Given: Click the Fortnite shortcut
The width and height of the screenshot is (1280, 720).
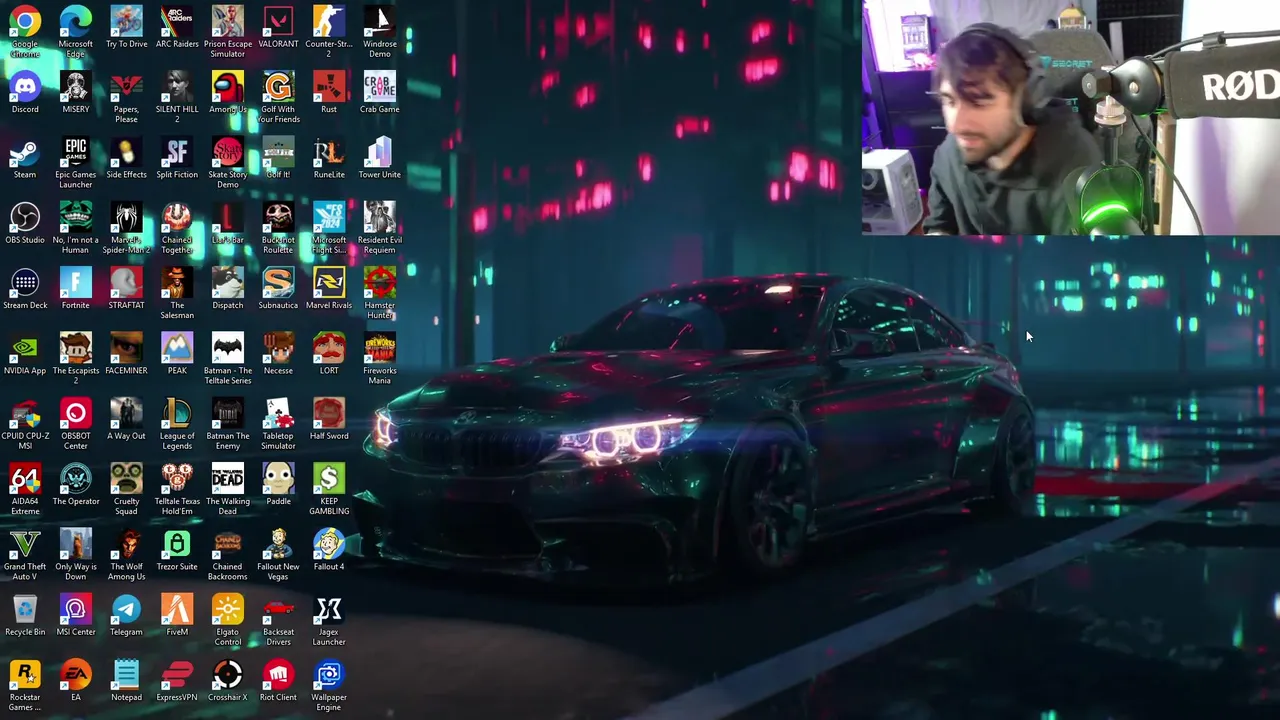Looking at the screenshot, I should point(76,282).
